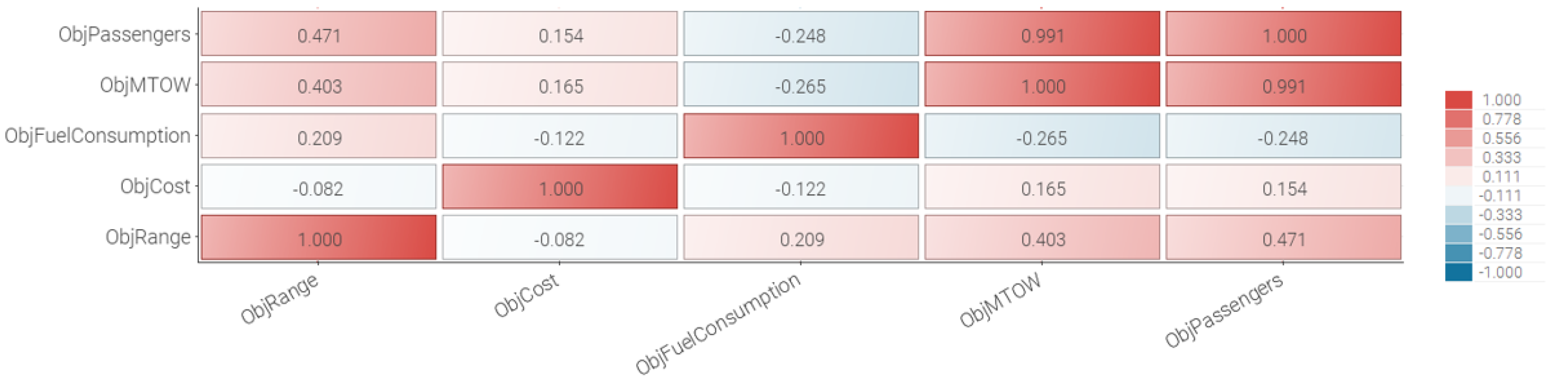The height and width of the screenshot is (380, 1568).
Task: Select the ObjFuelConsumption row label
Action: (98, 136)
